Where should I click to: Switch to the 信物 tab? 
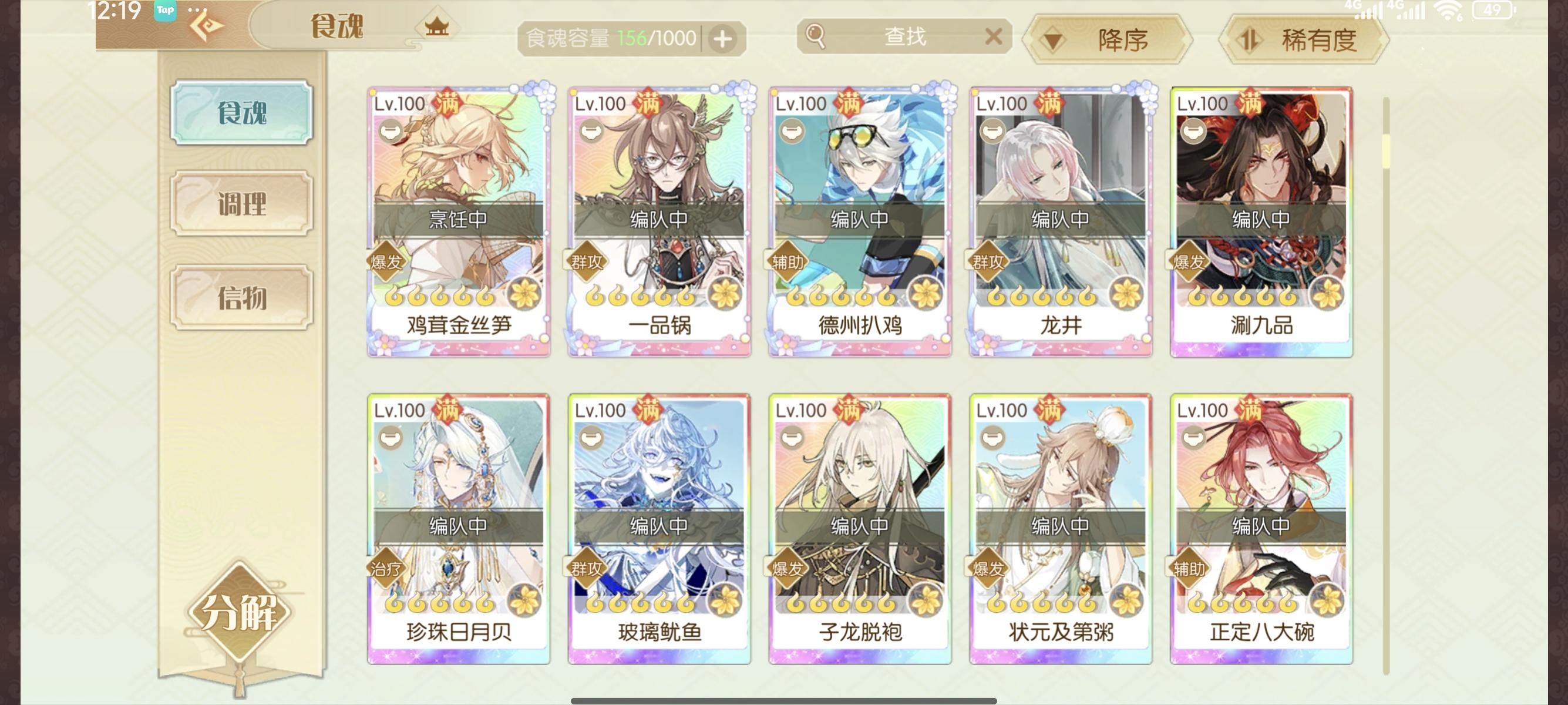pos(241,298)
